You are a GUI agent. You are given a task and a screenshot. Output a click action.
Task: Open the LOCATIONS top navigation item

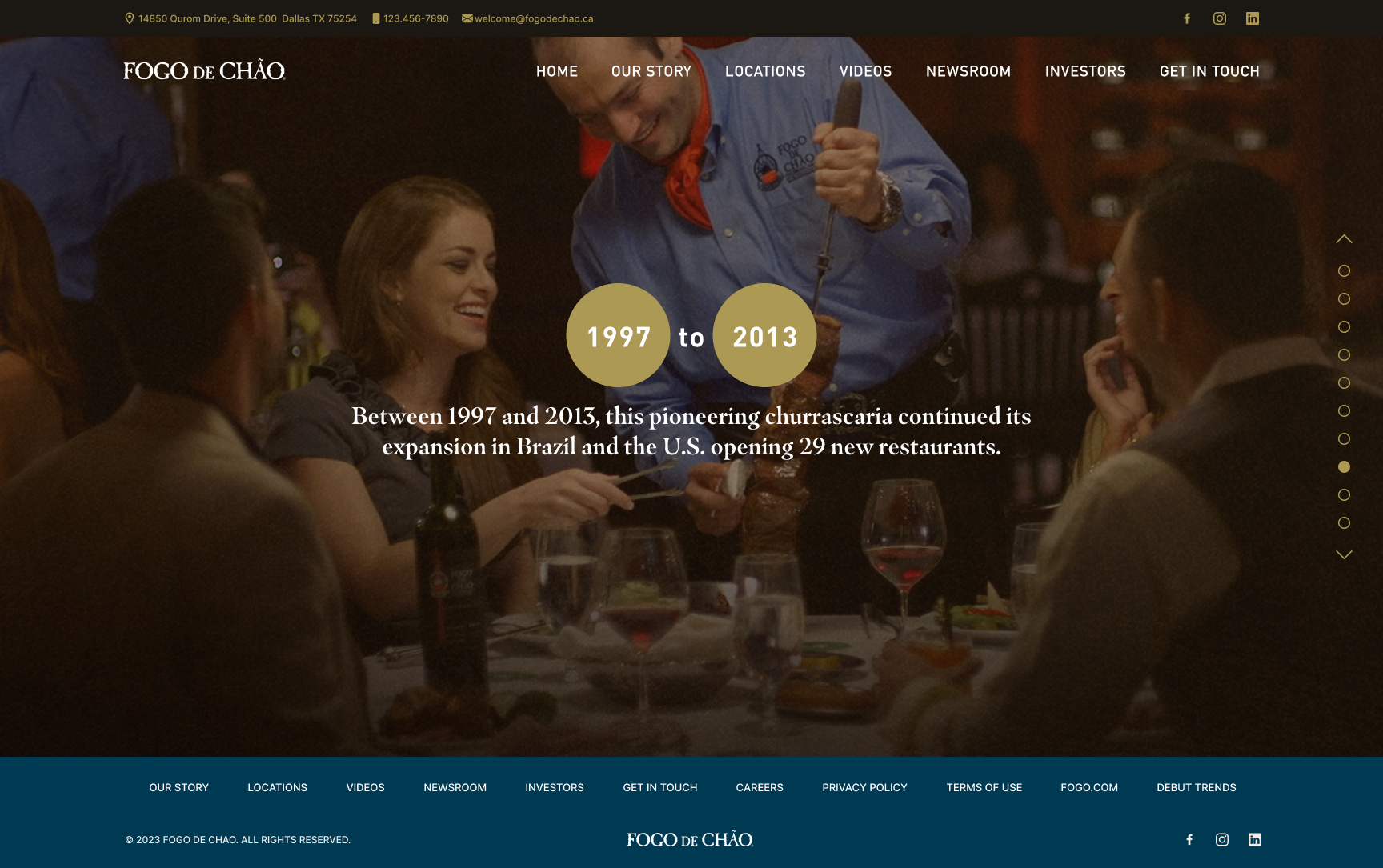click(765, 71)
